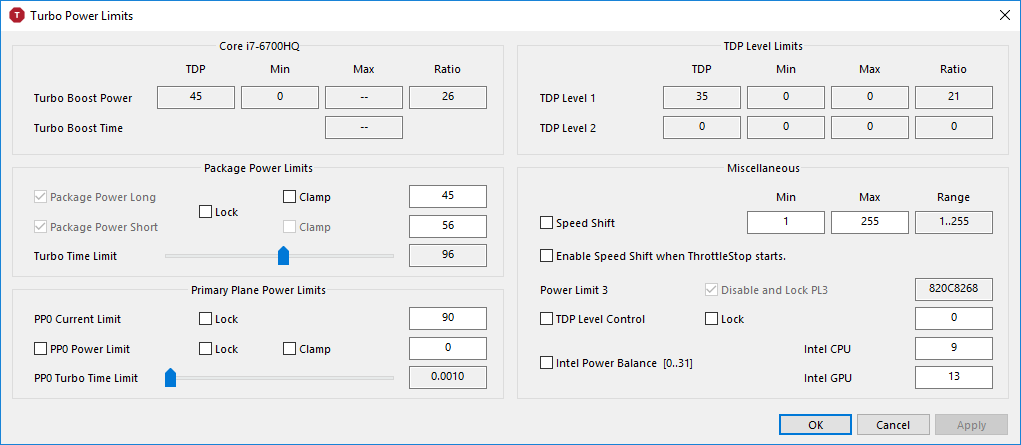Image resolution: width=1021 pixels, height=445 pixels.
Task: Click the PP0 Power Limit value field
Action: pyautogui.click(x=447, y=348)
